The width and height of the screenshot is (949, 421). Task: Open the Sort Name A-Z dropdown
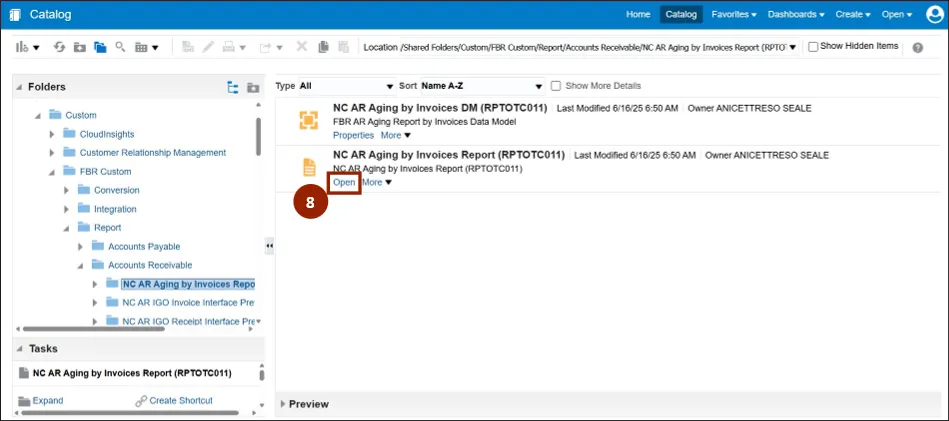[481, 86]
